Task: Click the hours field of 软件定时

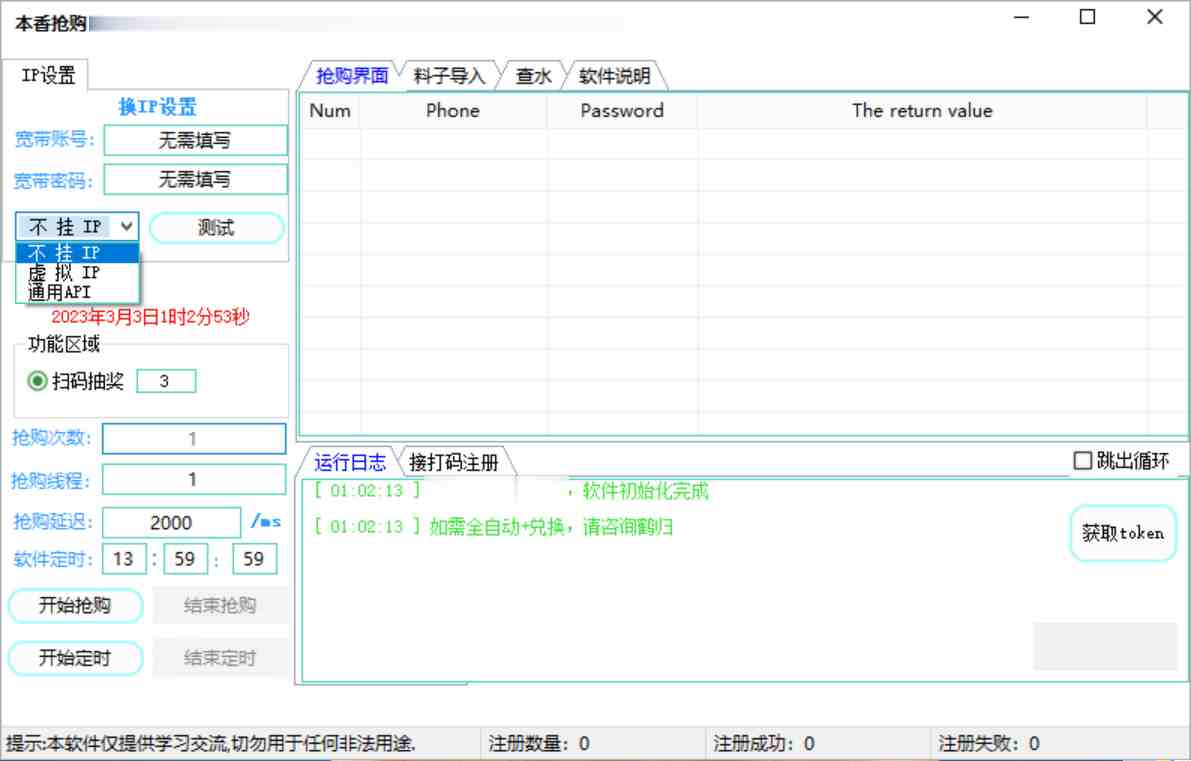Action: pos(123,559)
